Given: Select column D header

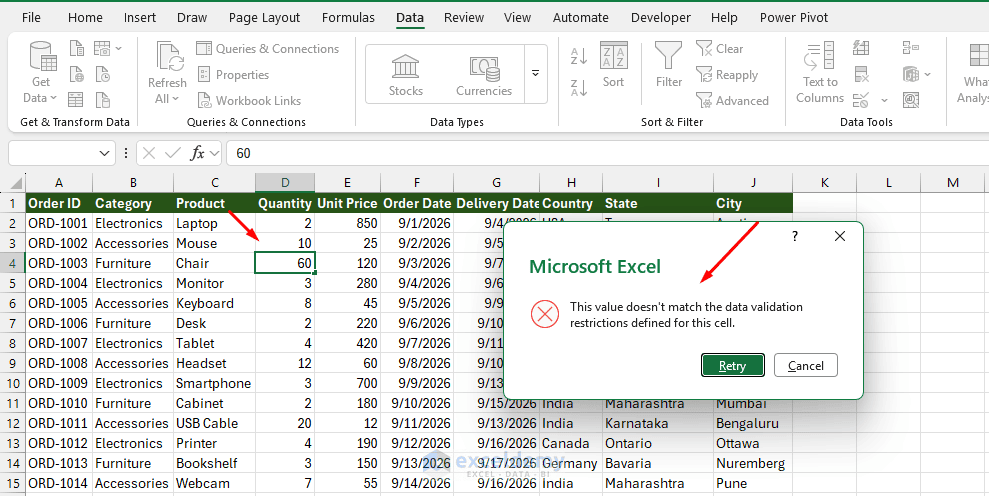Looking at the screenshot, I should click(x=285, y=183).
